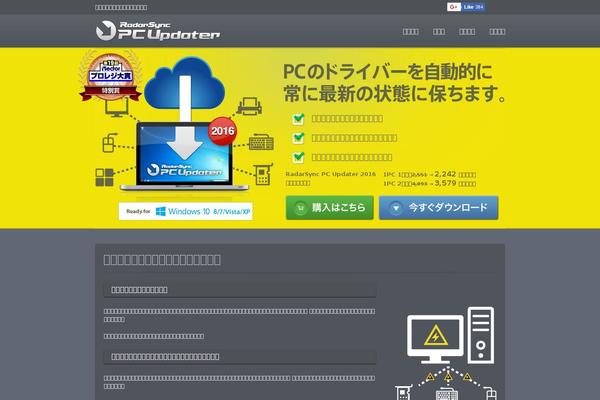The image size is (600, 400).
Task: Click the 常に最新の状態に保ちます headline line
Action: pos(395,94)
